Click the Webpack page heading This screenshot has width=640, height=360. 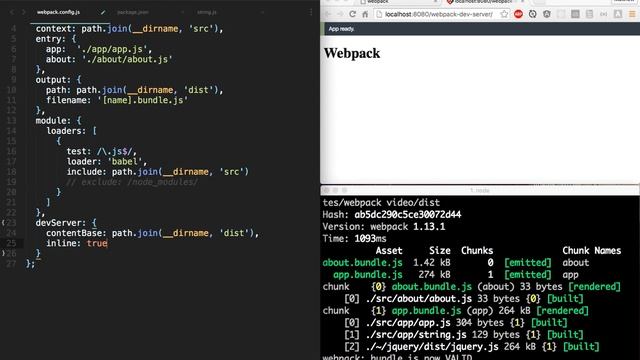tap(352, 53)
